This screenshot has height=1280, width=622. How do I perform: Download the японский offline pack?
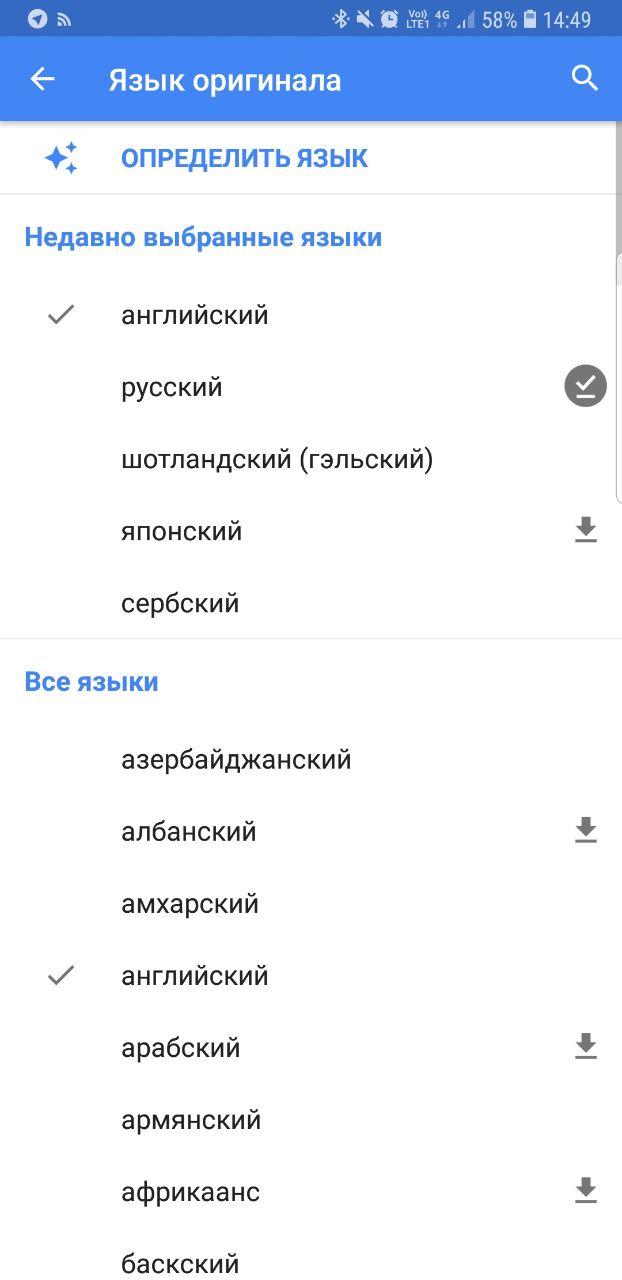pos(586,531)
